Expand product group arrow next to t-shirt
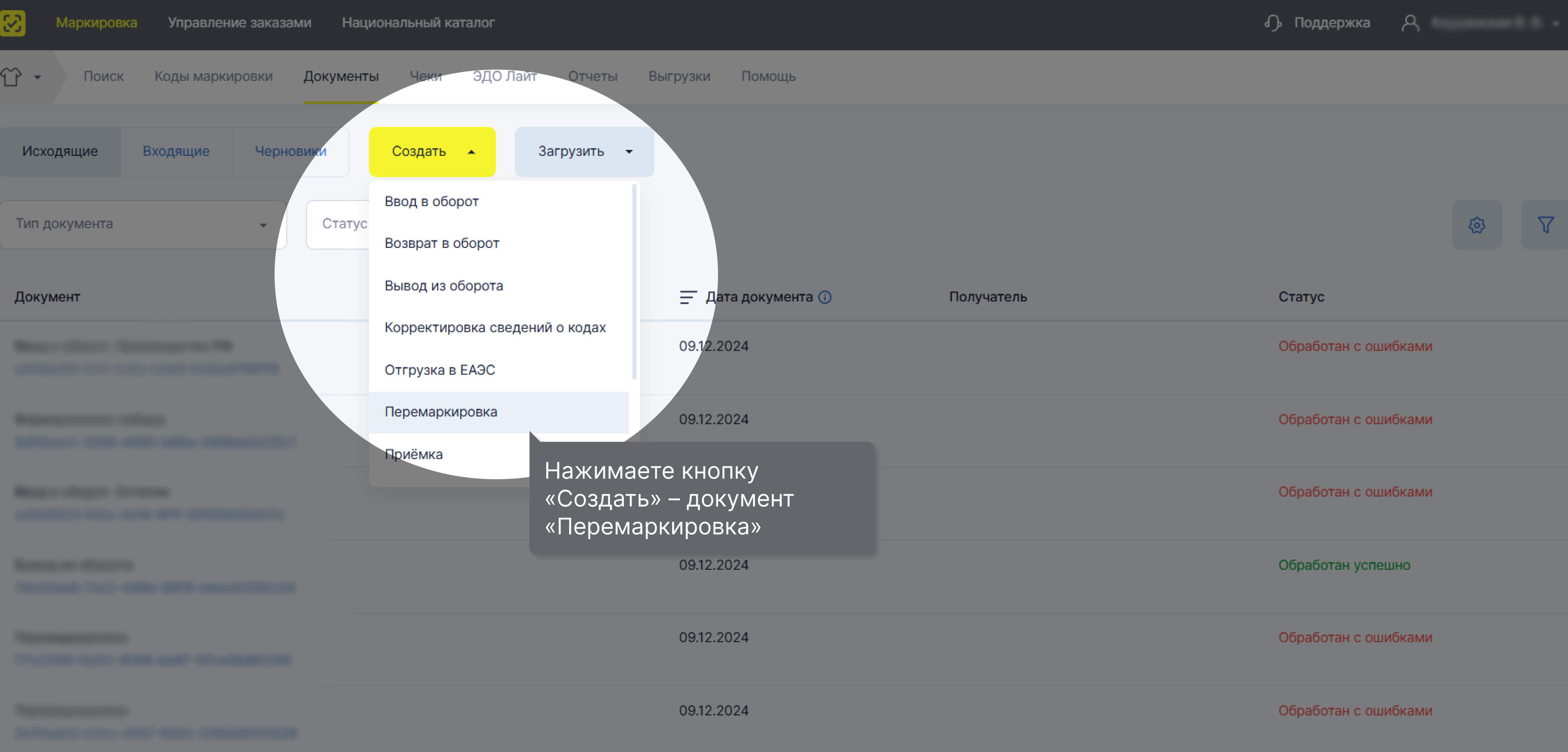The image size is (1568, 752). pyautogui.click(x=38, y=77)
